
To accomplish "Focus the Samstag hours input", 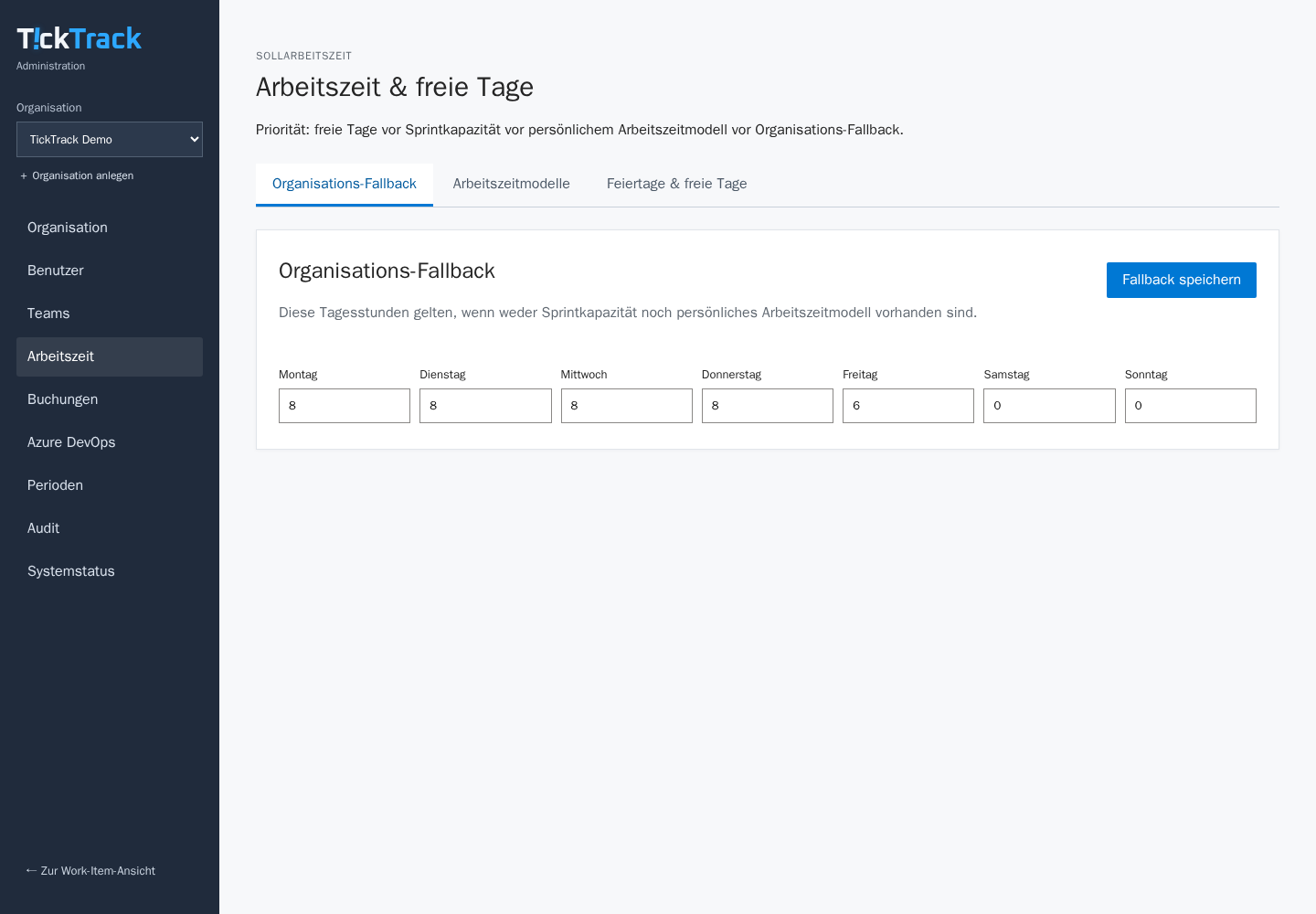I will coord(1049,406).
